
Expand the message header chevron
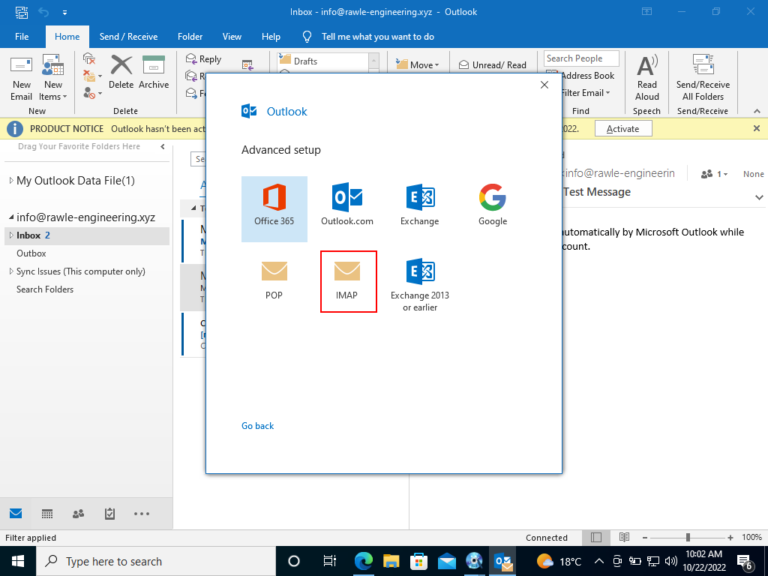(x=759, y=197)
